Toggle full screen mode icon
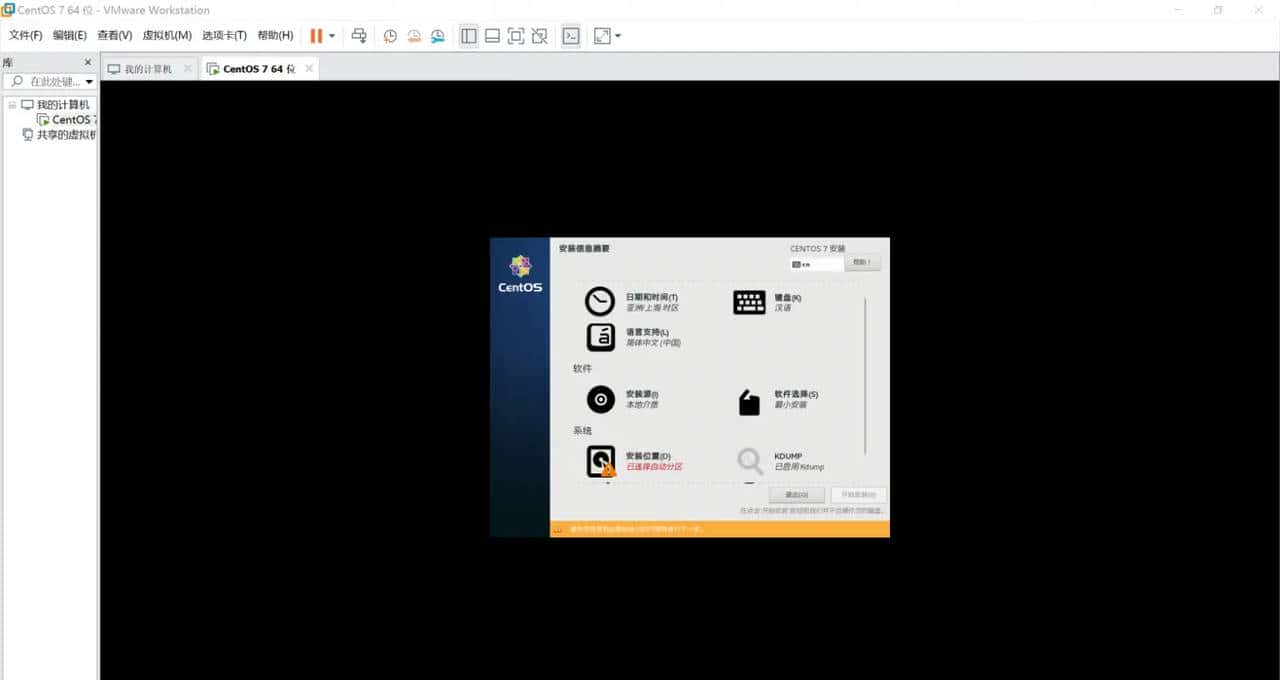 point(516,36)
